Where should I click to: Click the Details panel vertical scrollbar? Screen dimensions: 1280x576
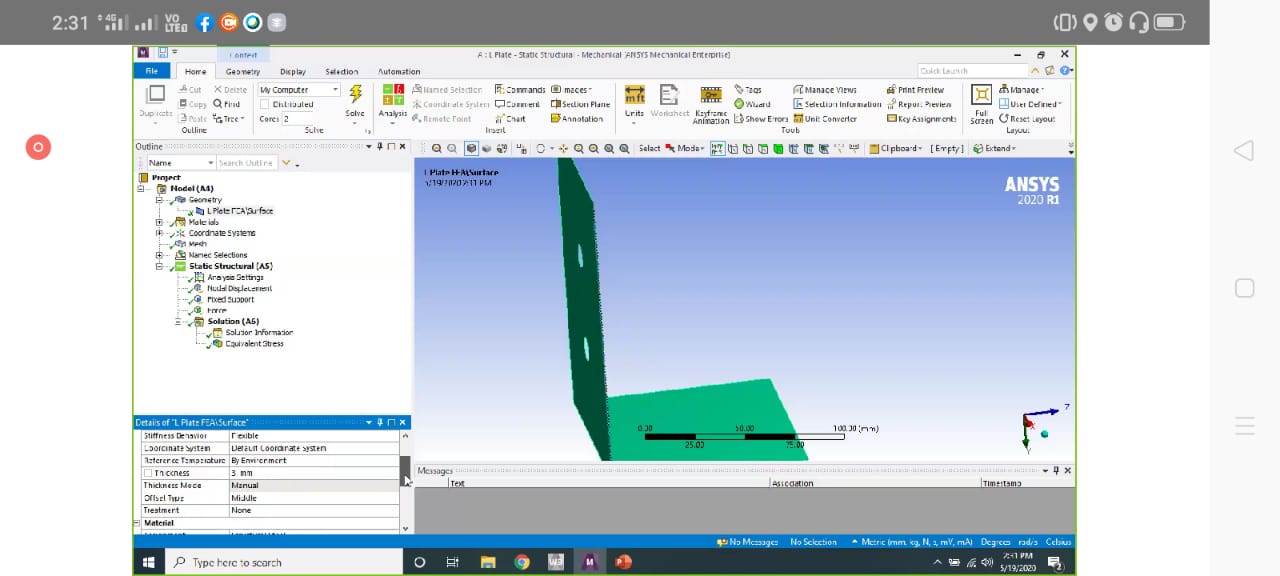[405, 470]
